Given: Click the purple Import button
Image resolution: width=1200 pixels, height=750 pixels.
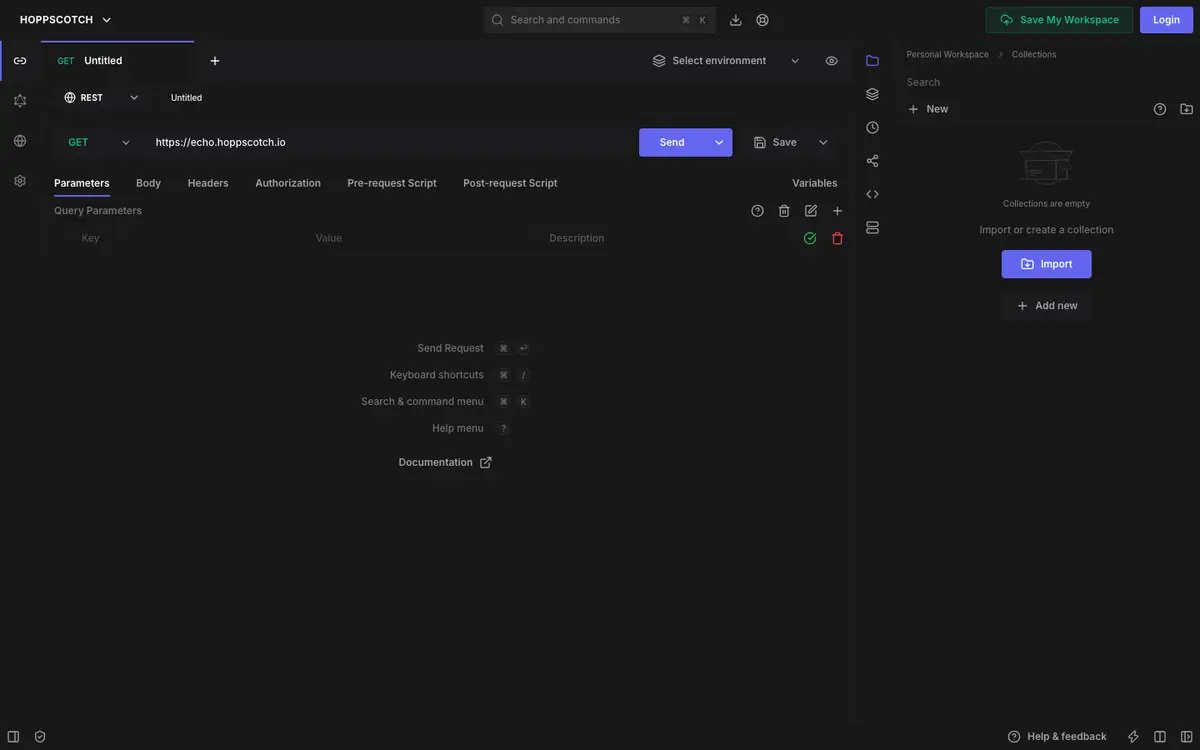Looking at the screenshot, I should point(1046,264).
